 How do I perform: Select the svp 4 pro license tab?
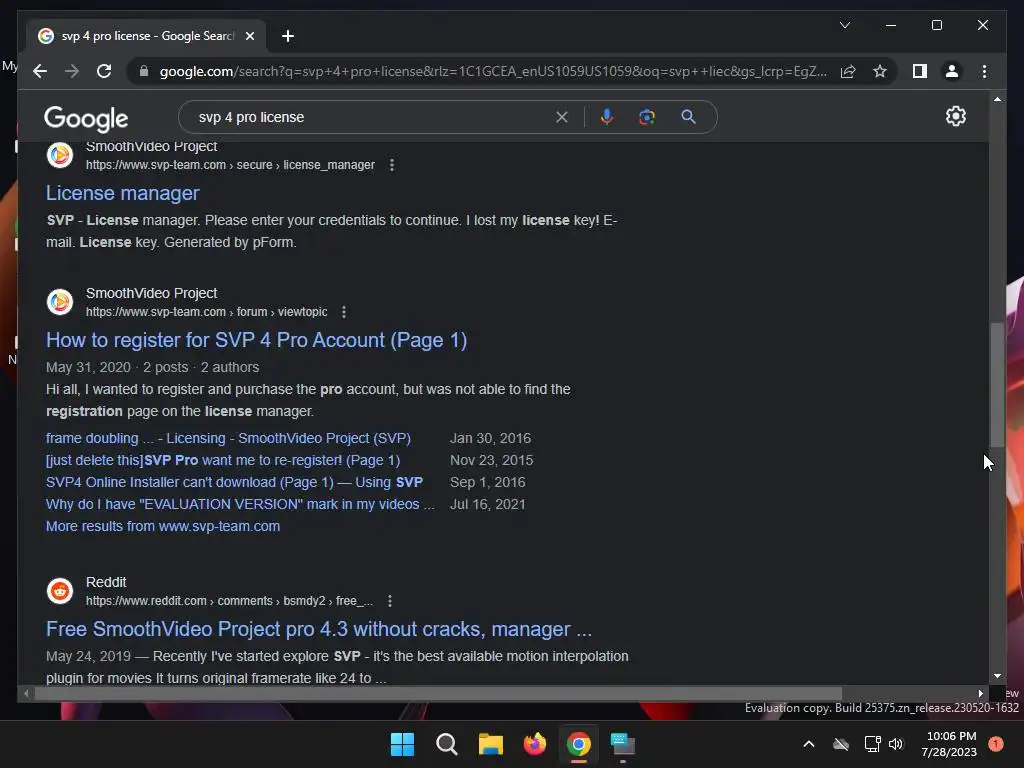[x=146, y=36]
